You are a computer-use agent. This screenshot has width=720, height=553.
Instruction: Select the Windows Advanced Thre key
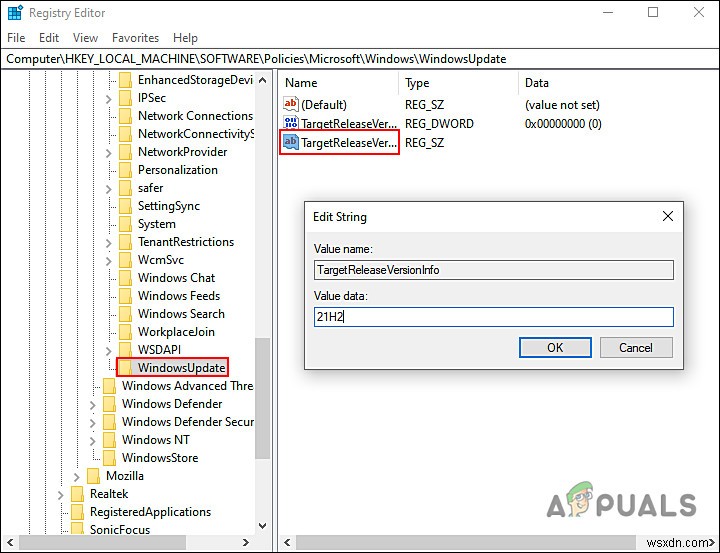coord(187,386)
